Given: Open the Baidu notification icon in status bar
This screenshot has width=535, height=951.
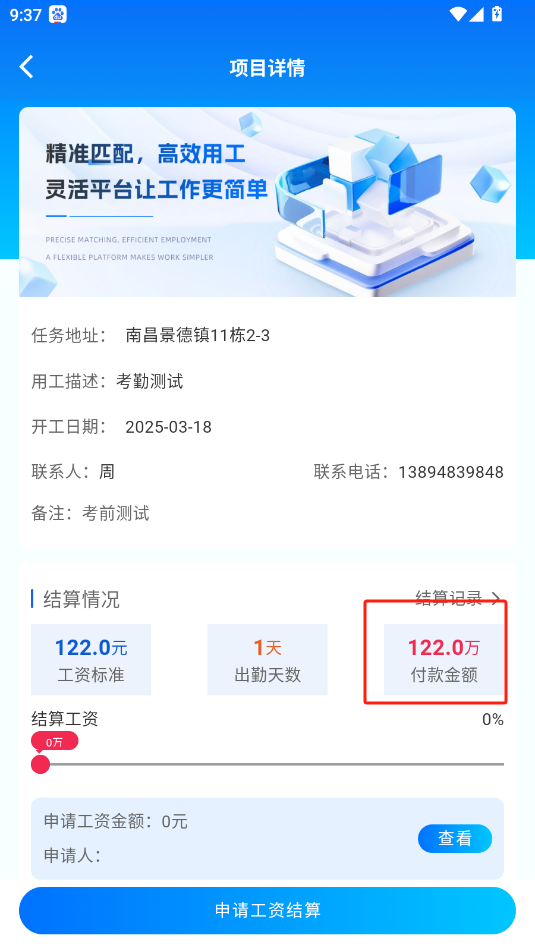Looking at the screenshot, I should tap(58, 14).
